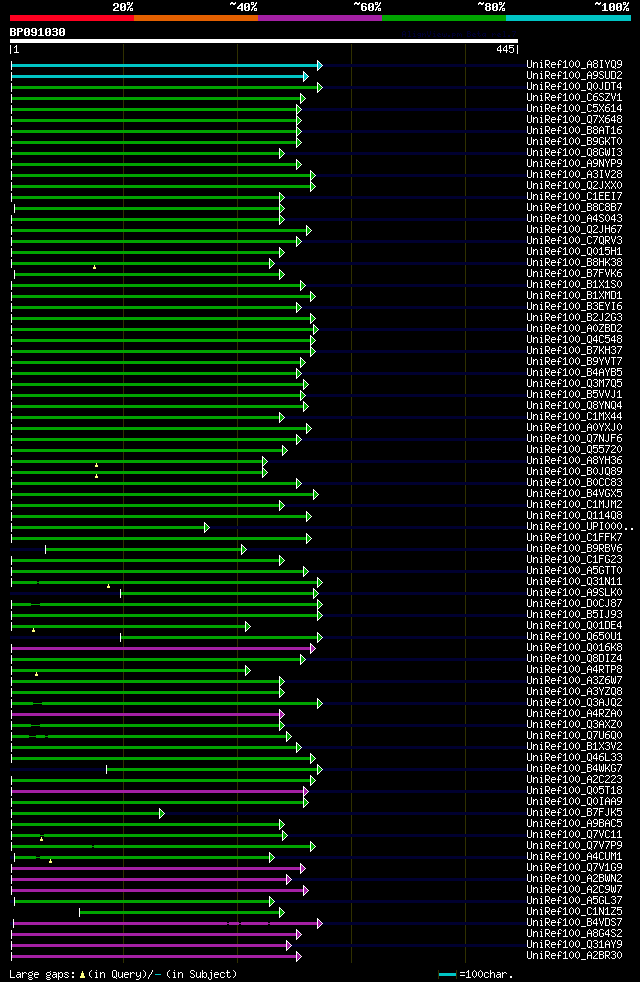Click the cyan 100char scale bar
640x982 pixels.
(x=447, y=975)
